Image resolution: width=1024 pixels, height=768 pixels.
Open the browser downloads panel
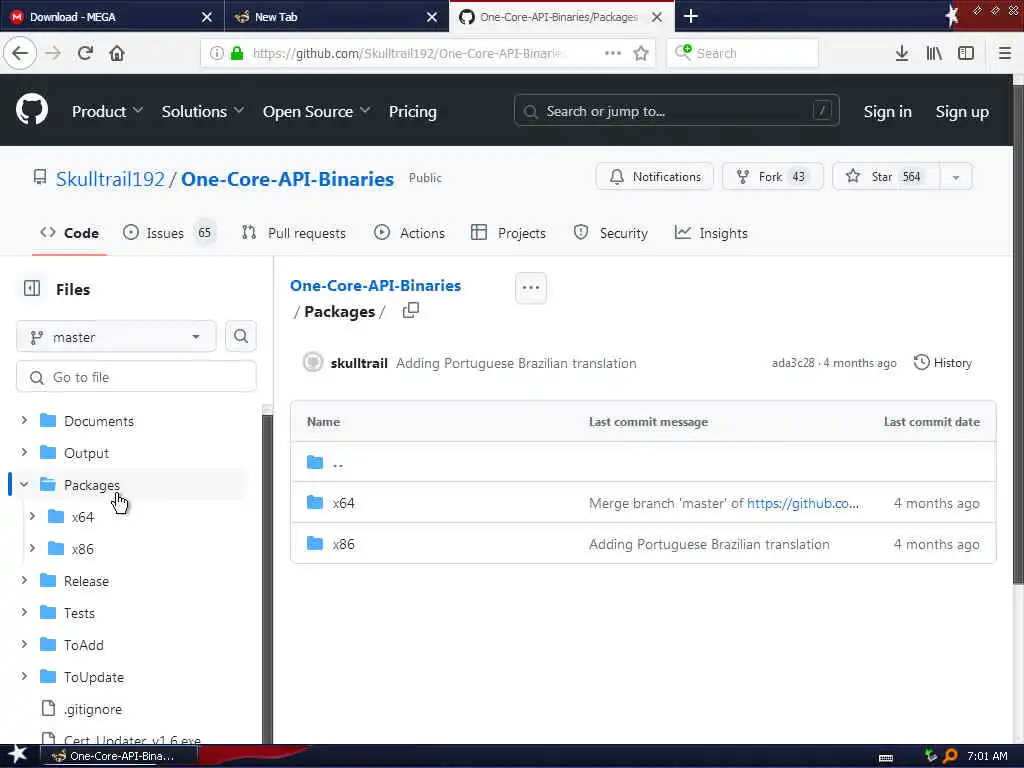pyautogui.click(x=902, y=53)
